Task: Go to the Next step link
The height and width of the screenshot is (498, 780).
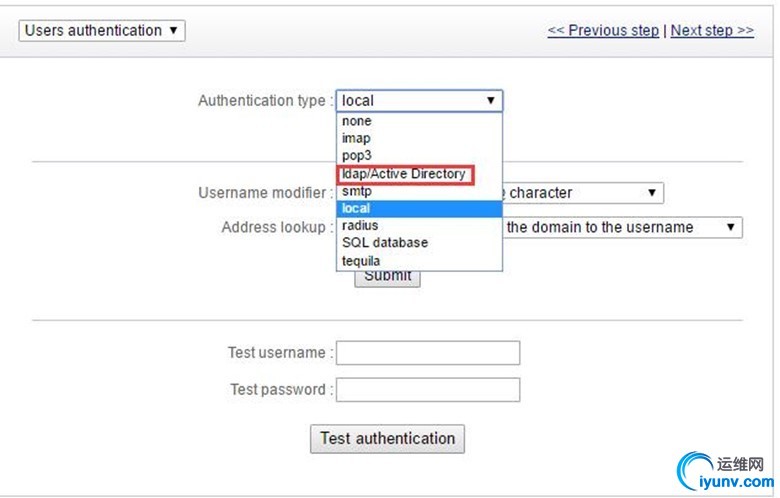Action: (712, 30)
